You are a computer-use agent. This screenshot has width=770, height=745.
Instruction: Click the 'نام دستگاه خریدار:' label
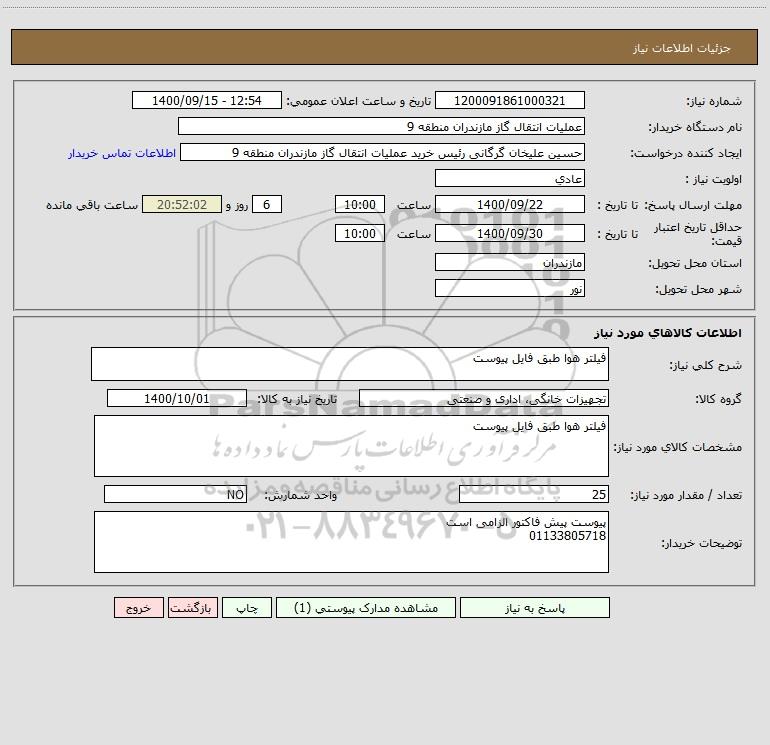tap(695, 128)
